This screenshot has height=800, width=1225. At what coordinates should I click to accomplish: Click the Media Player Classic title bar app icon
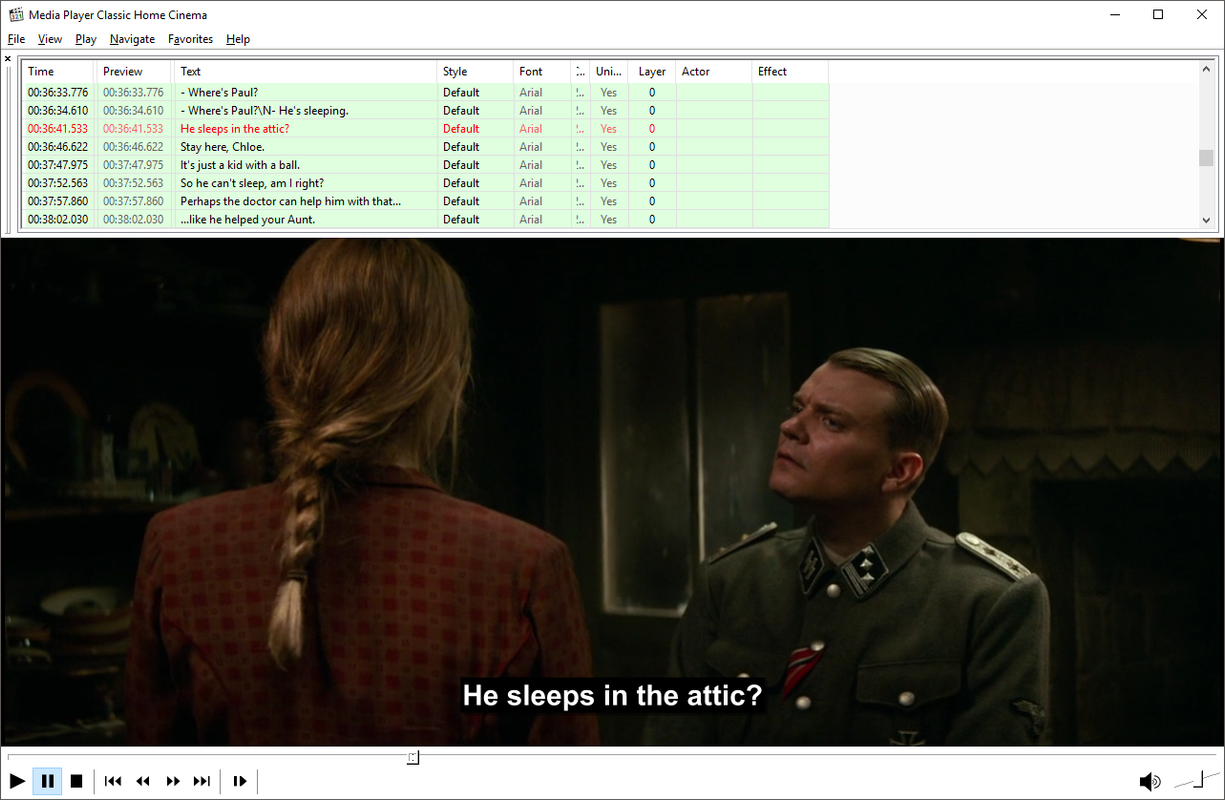coord(15,15)
